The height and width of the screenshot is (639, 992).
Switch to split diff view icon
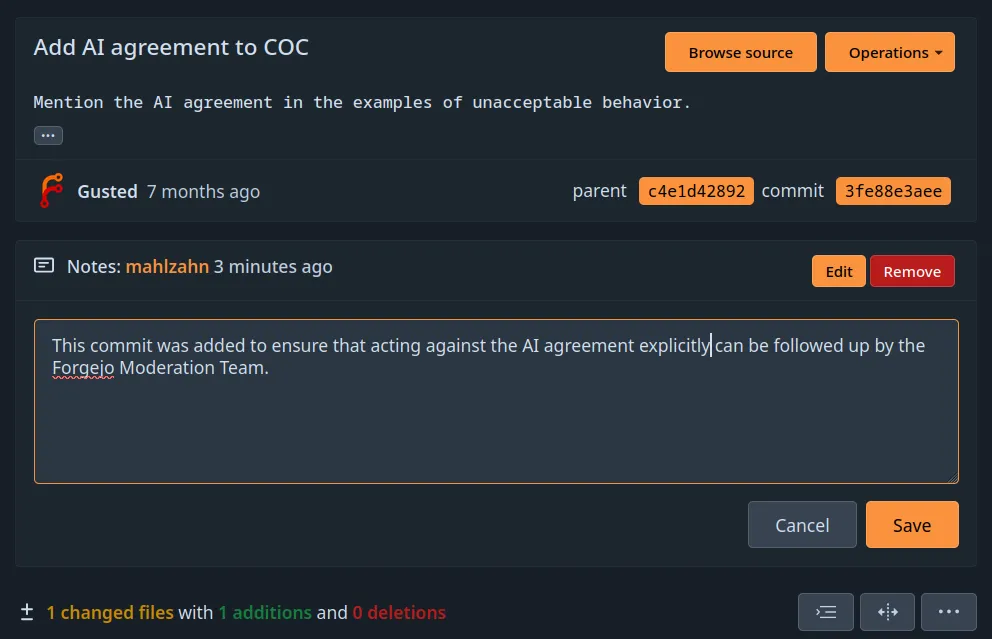[x=886, y=611]
